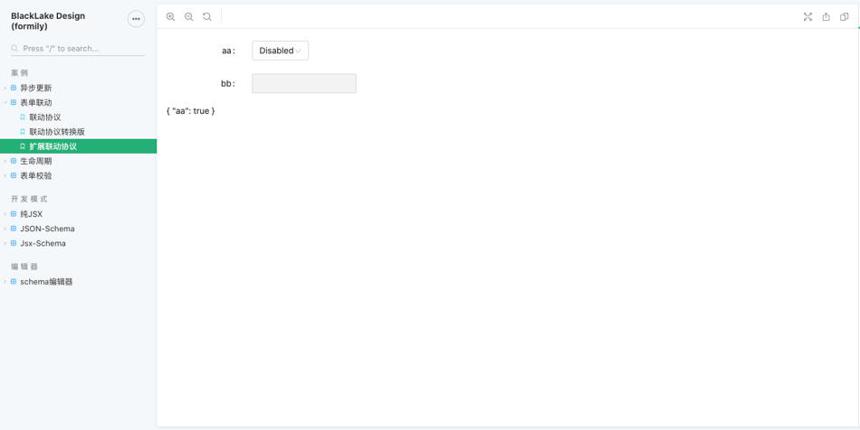Click the bb disabled input field
Viewport: 860px width, 430px height.
pos(304,83)
